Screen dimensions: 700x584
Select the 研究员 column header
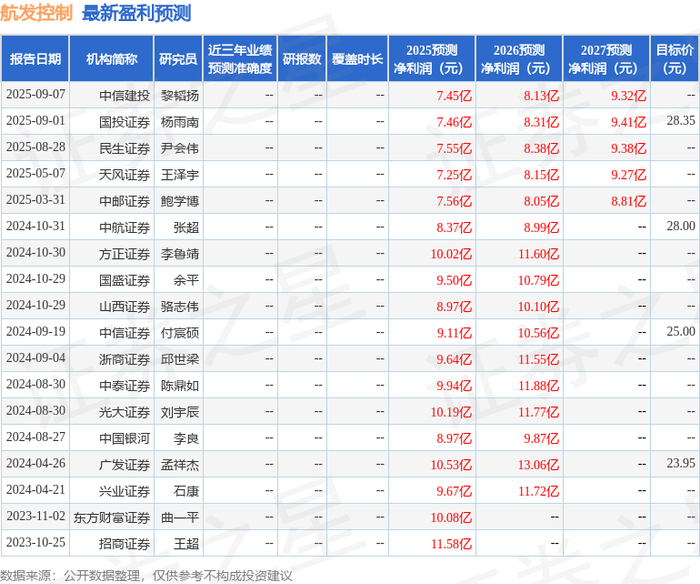pos(178,59)
